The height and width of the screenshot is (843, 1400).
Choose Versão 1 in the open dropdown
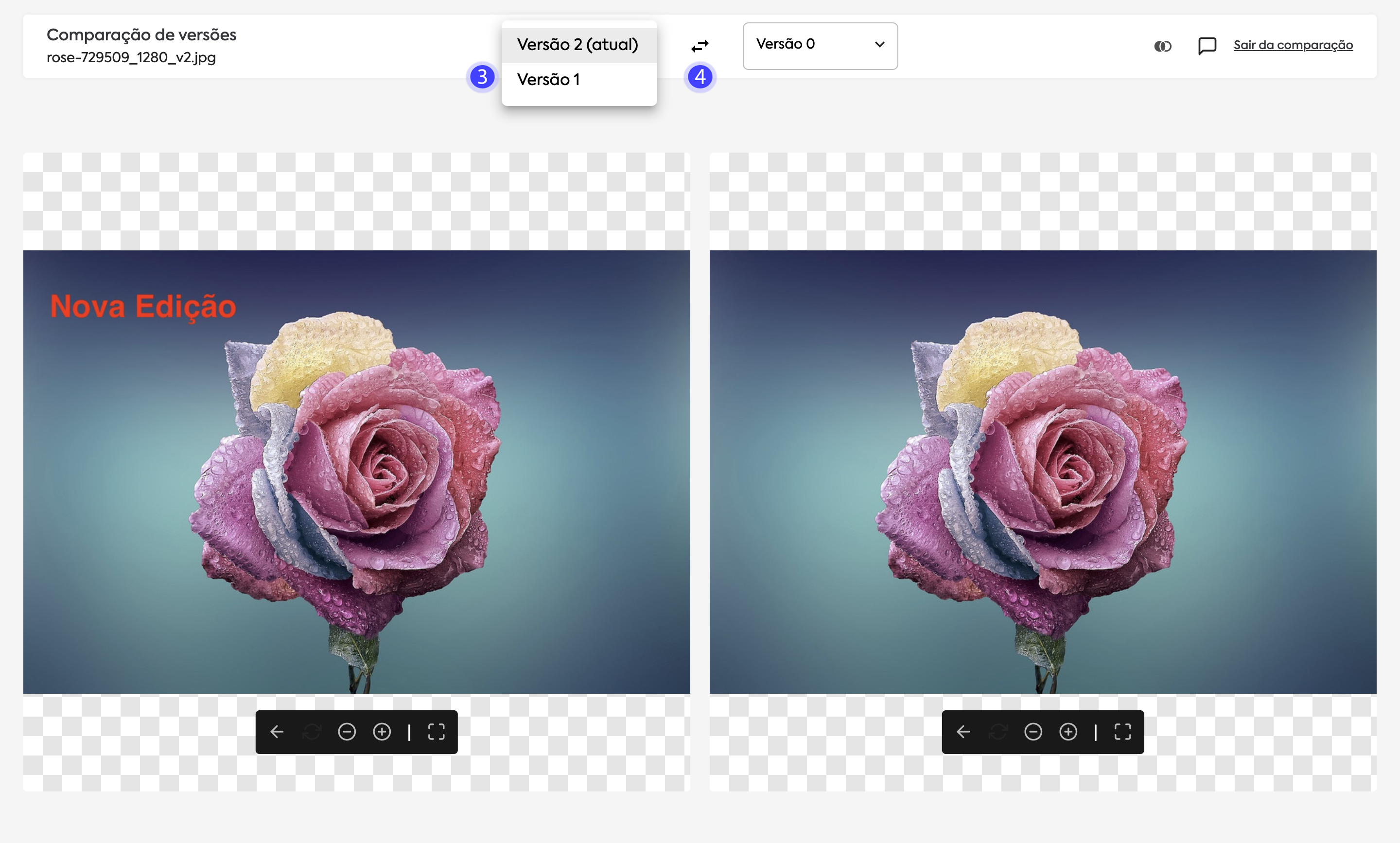click(x=549, y=80)
